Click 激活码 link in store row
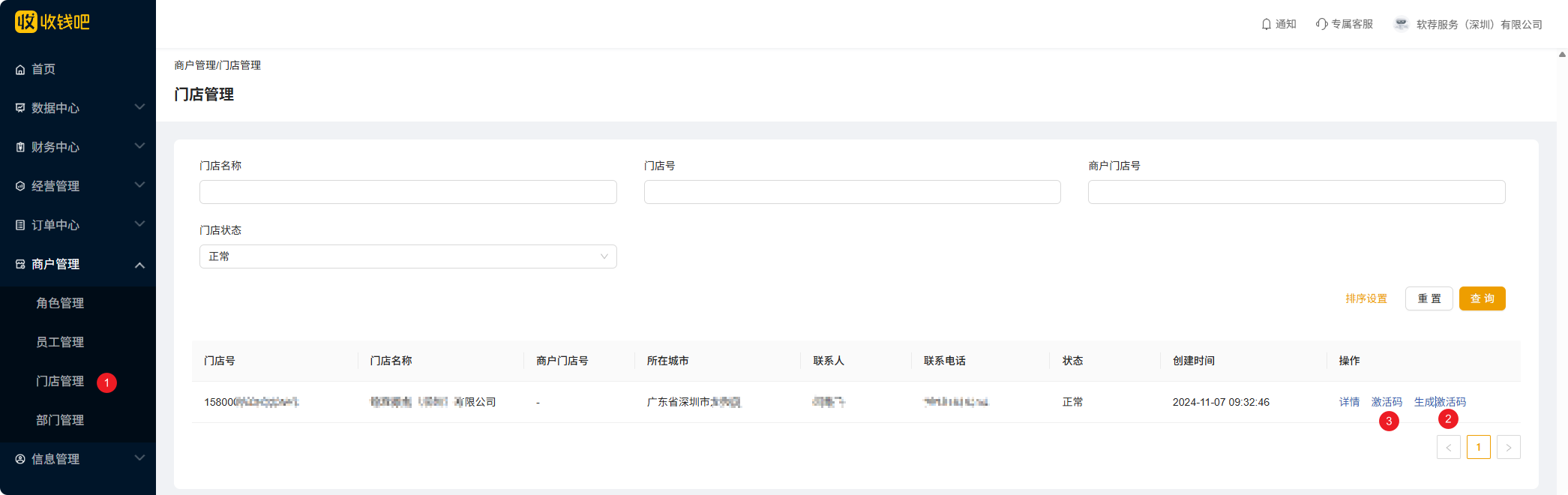 (x=1387, y=402)
